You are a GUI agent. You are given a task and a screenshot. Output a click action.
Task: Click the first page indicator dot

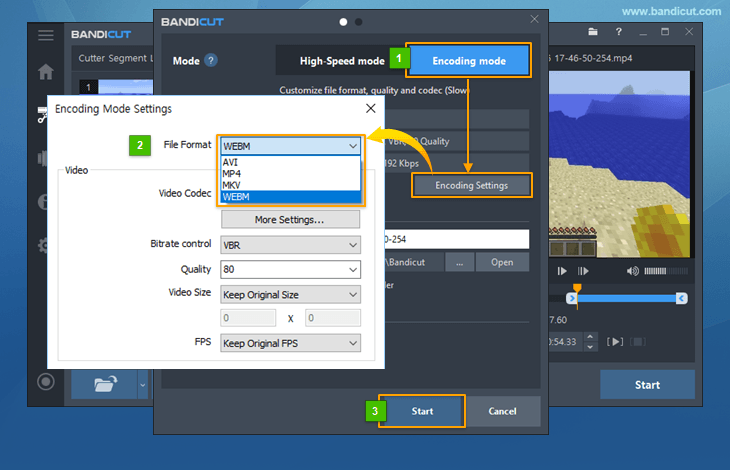point(343,22)
